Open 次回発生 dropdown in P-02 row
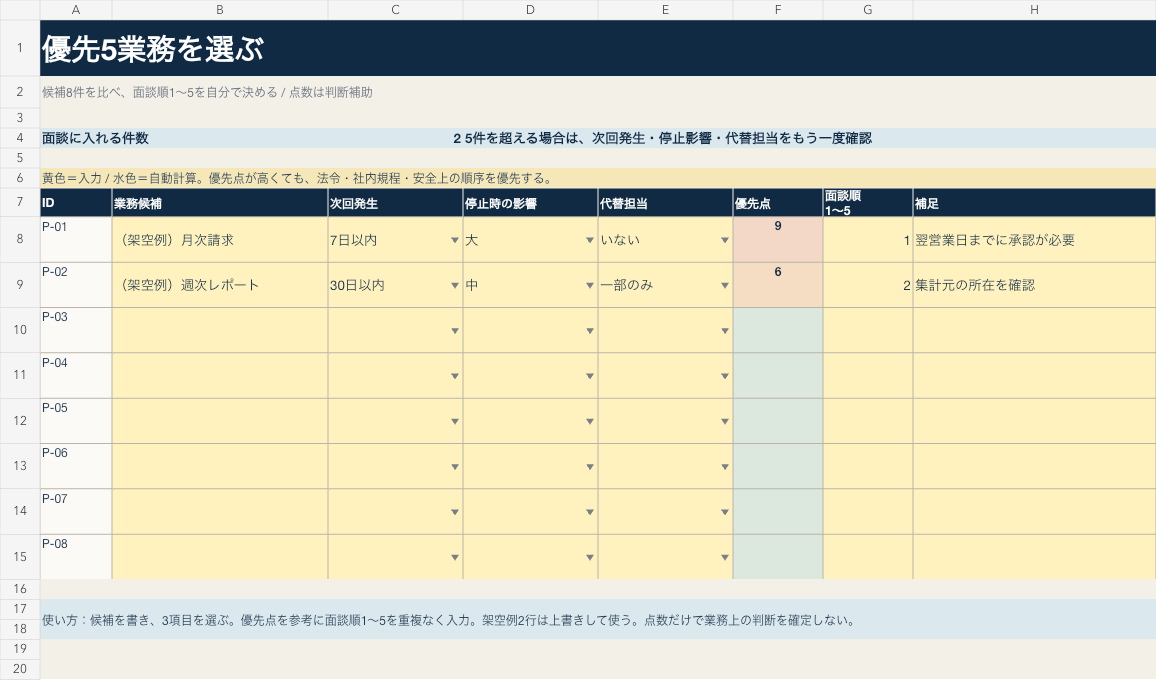This screenshot has width=1156, height=680. (455, 285)
